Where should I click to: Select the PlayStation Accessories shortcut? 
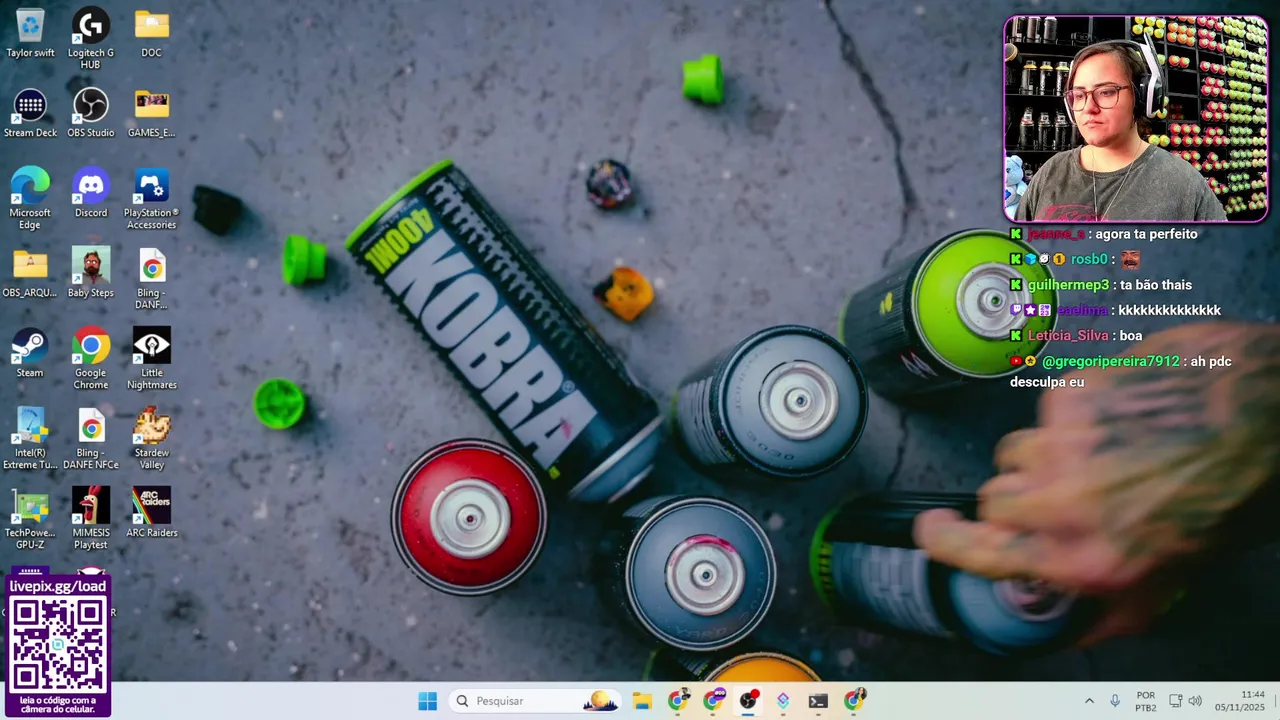[151, 198]
